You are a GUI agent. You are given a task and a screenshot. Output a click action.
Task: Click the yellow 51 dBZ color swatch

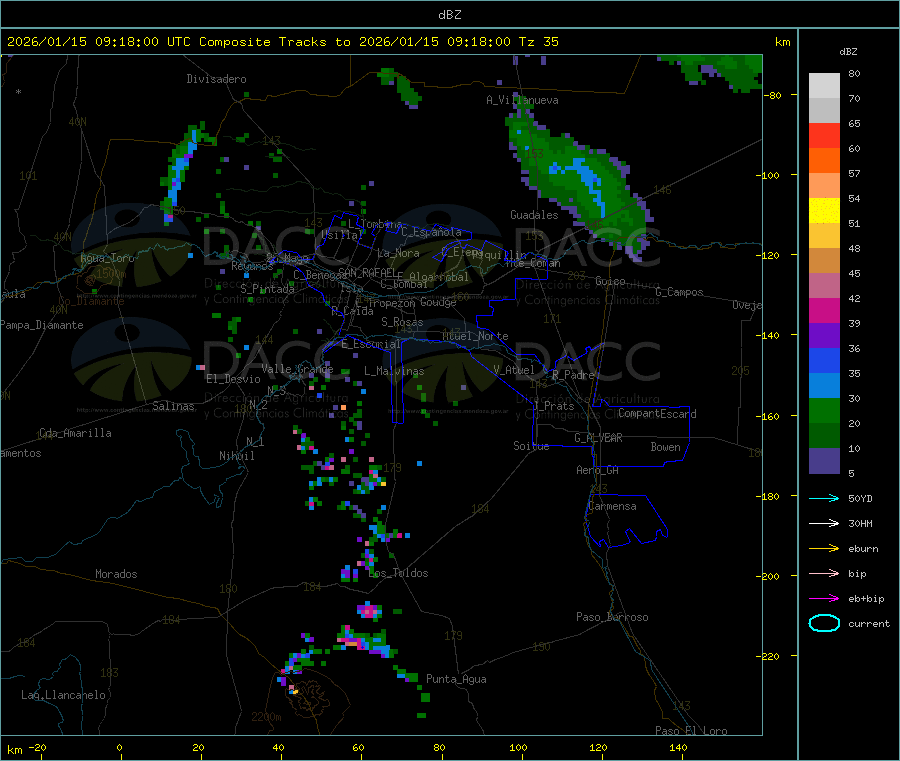824,211
